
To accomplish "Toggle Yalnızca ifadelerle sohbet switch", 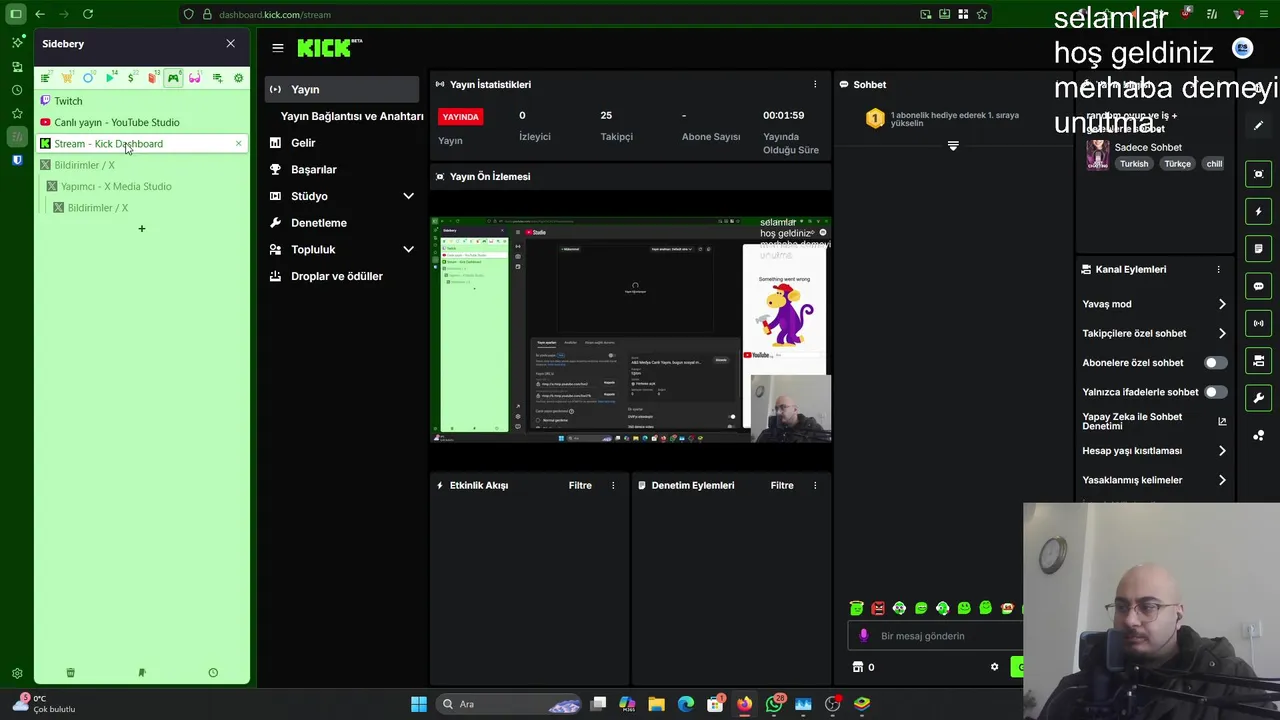I will (x=1215, y=392).
